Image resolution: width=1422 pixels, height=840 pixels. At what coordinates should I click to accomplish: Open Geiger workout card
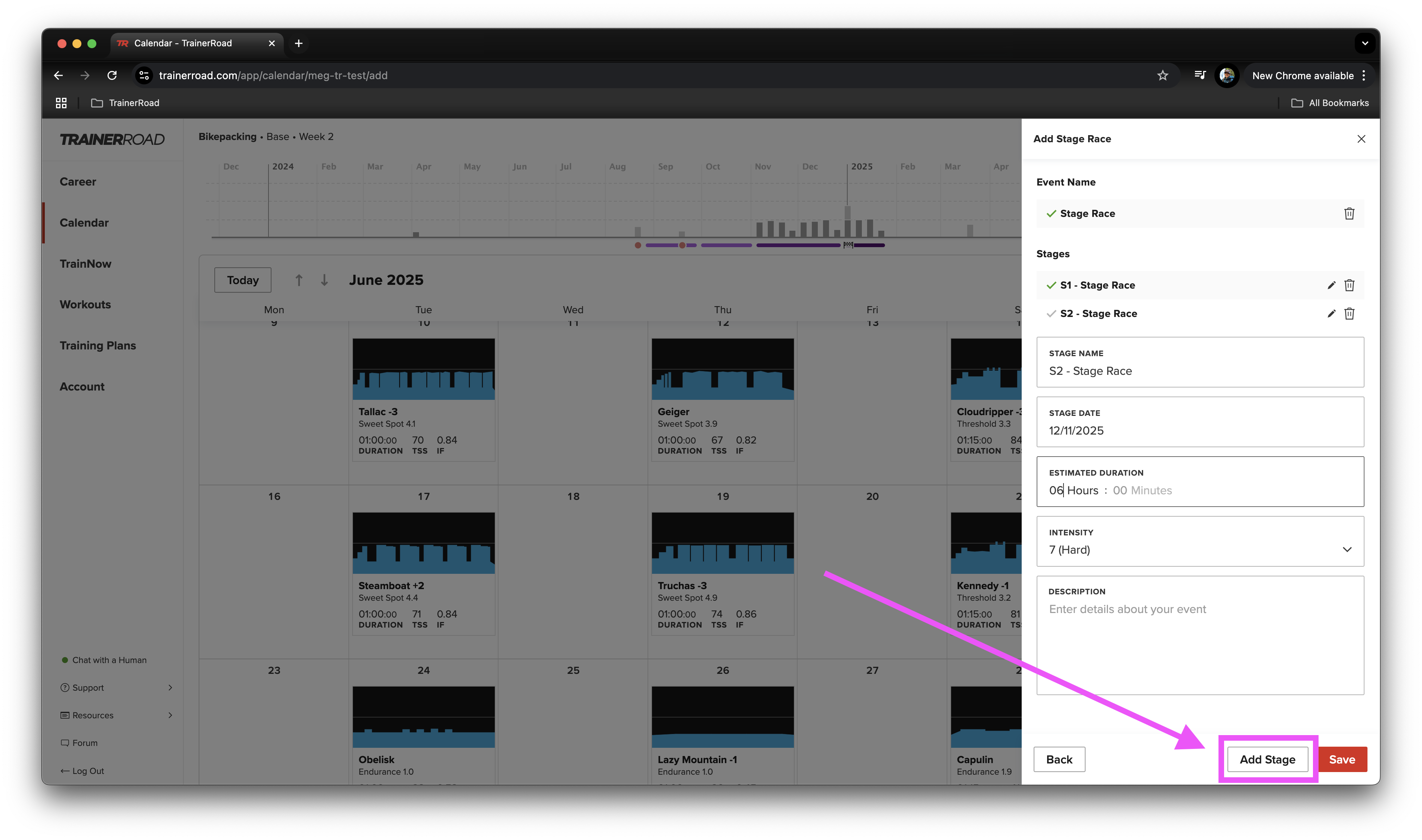pyautogui.click(x=723, y=399)
